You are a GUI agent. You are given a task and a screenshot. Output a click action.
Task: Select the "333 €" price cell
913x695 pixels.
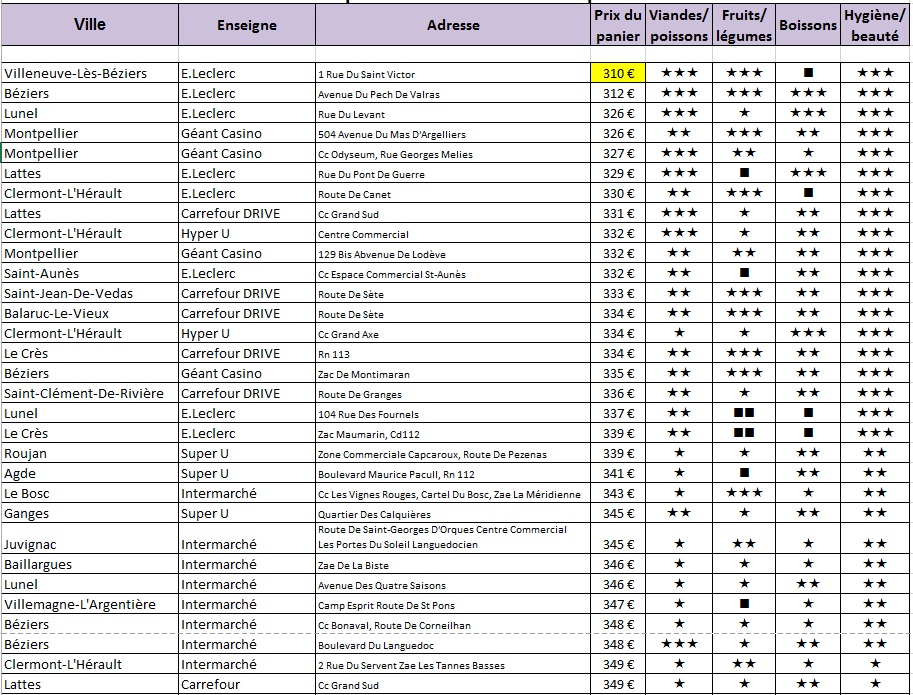click(618, 293)
